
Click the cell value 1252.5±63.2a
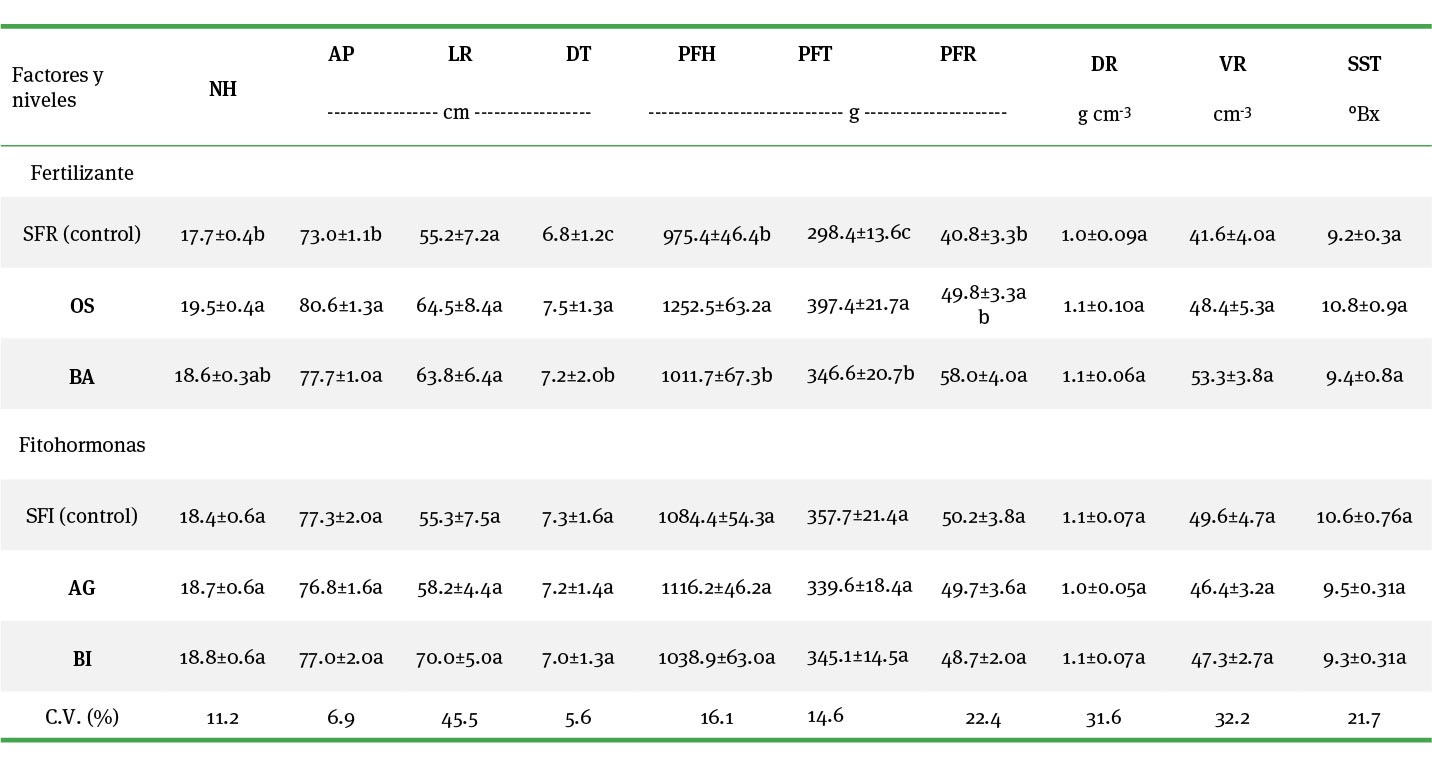[x=716, y=306]
